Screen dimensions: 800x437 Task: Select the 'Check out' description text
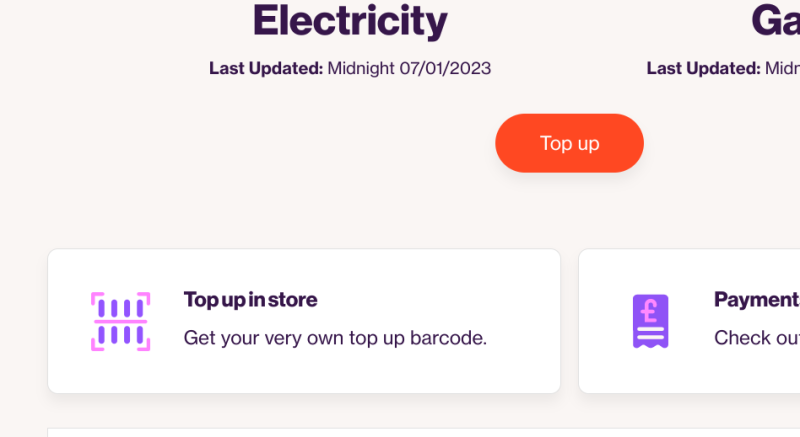(x=757, y=338)
